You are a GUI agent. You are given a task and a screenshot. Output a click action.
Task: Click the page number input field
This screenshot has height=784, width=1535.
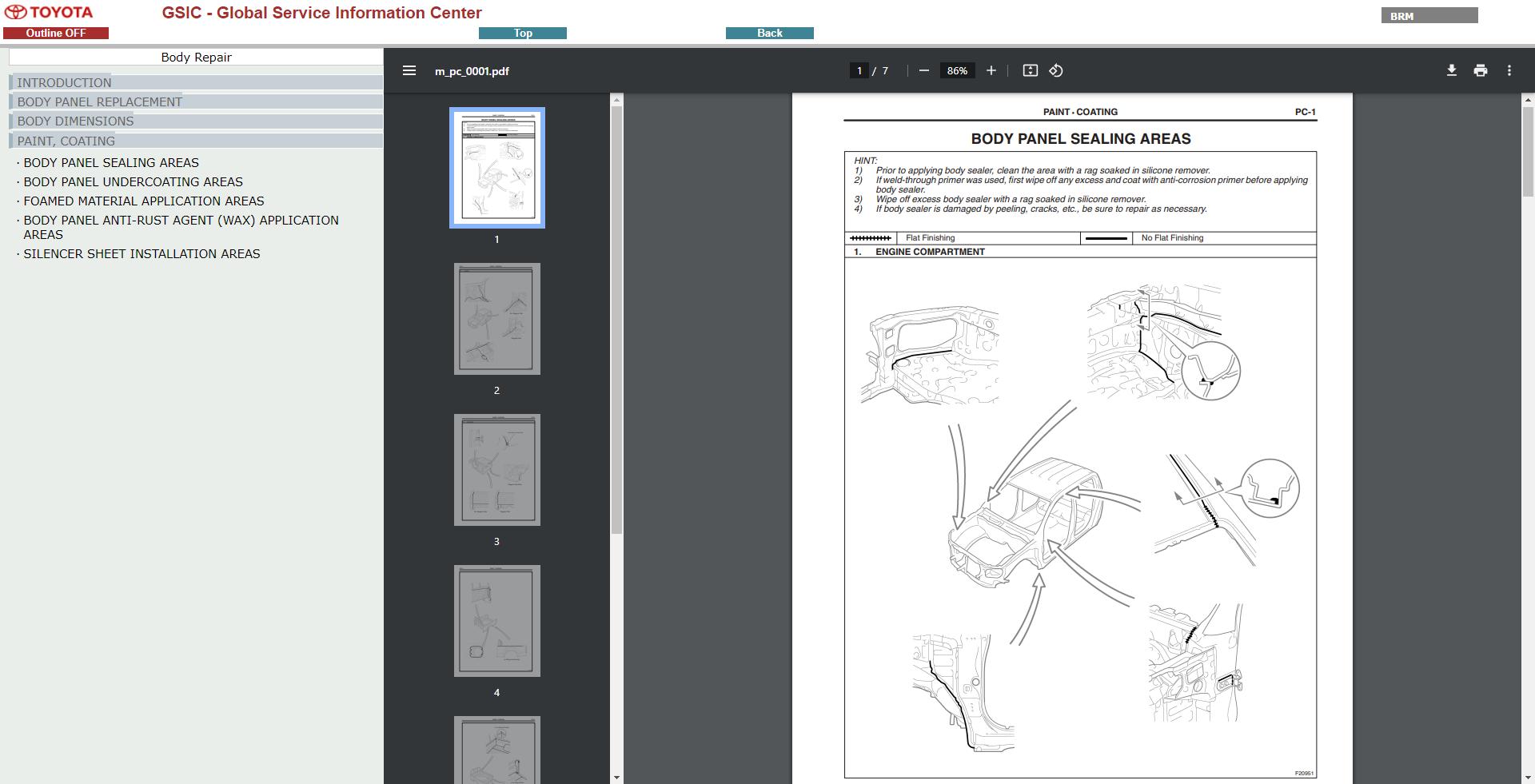(x=859, y=70)
